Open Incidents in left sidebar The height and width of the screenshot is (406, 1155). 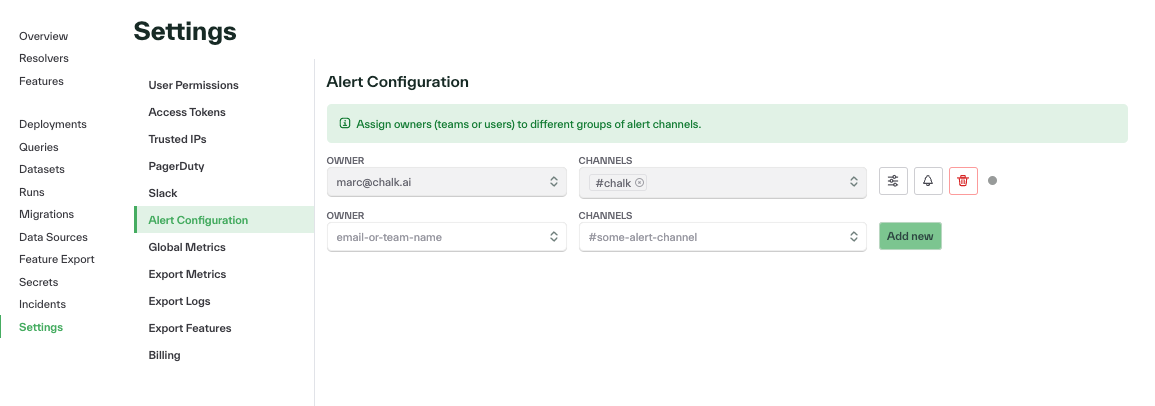point(42,304)
